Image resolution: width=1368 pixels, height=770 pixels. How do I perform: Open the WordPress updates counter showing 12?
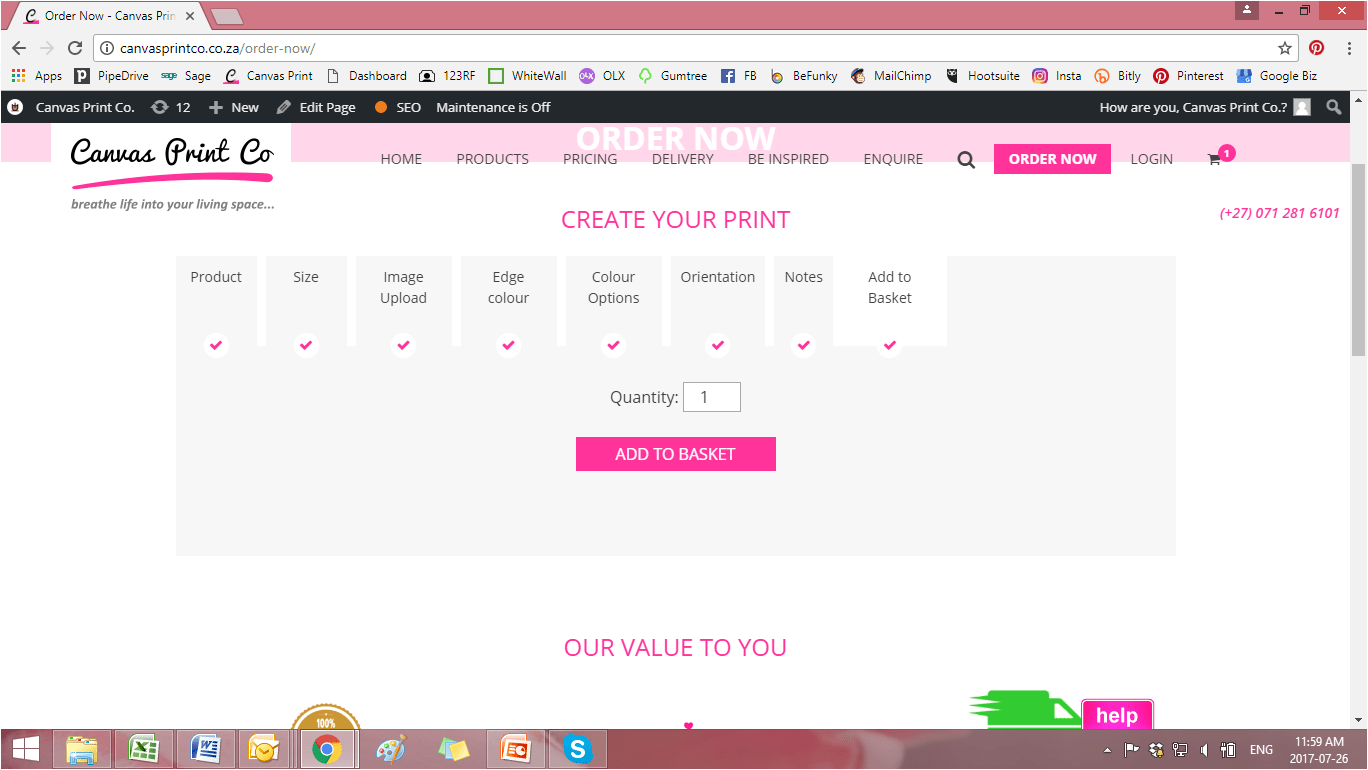click(170, 107)
